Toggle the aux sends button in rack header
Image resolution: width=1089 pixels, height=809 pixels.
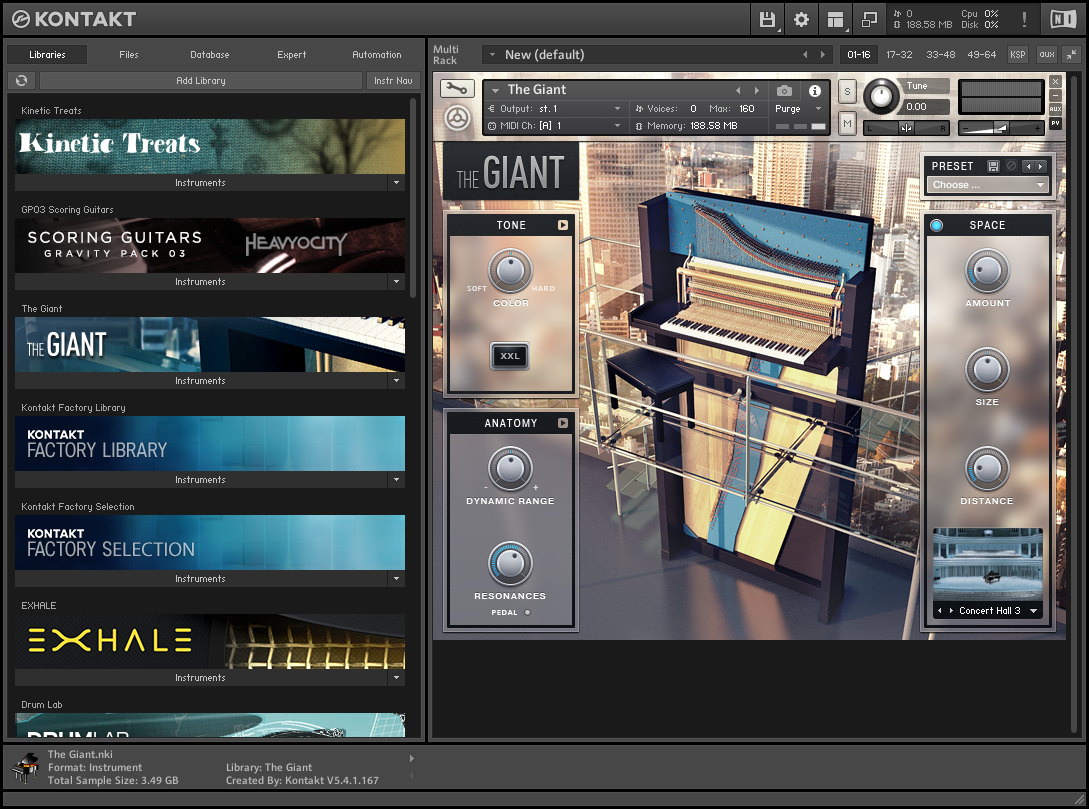(1047, 54)
